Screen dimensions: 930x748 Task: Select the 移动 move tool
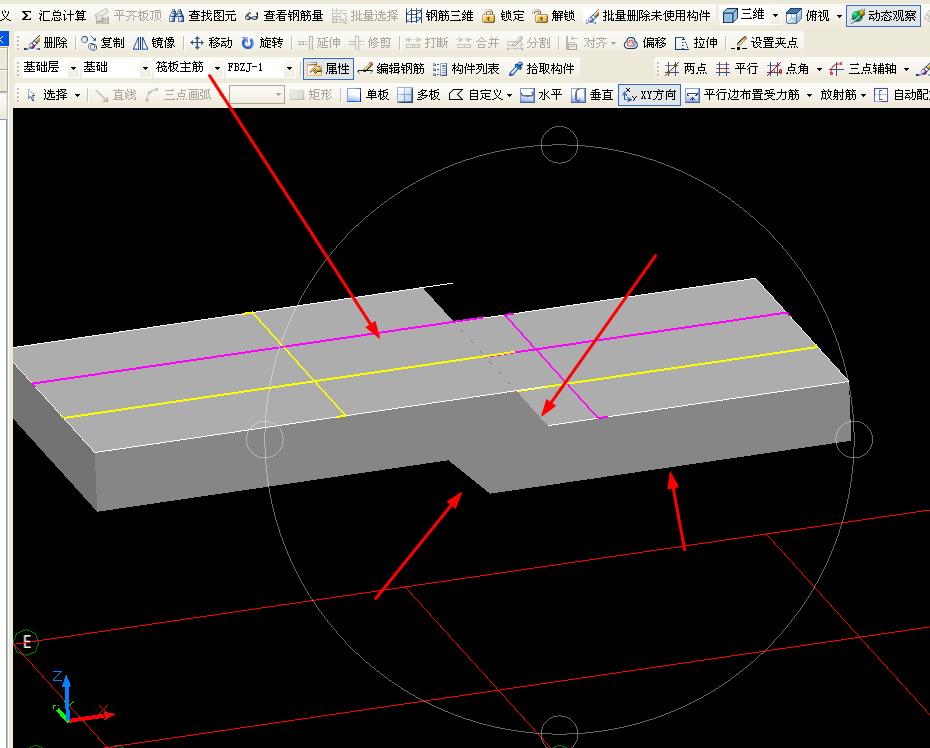(x=211, y=43)
